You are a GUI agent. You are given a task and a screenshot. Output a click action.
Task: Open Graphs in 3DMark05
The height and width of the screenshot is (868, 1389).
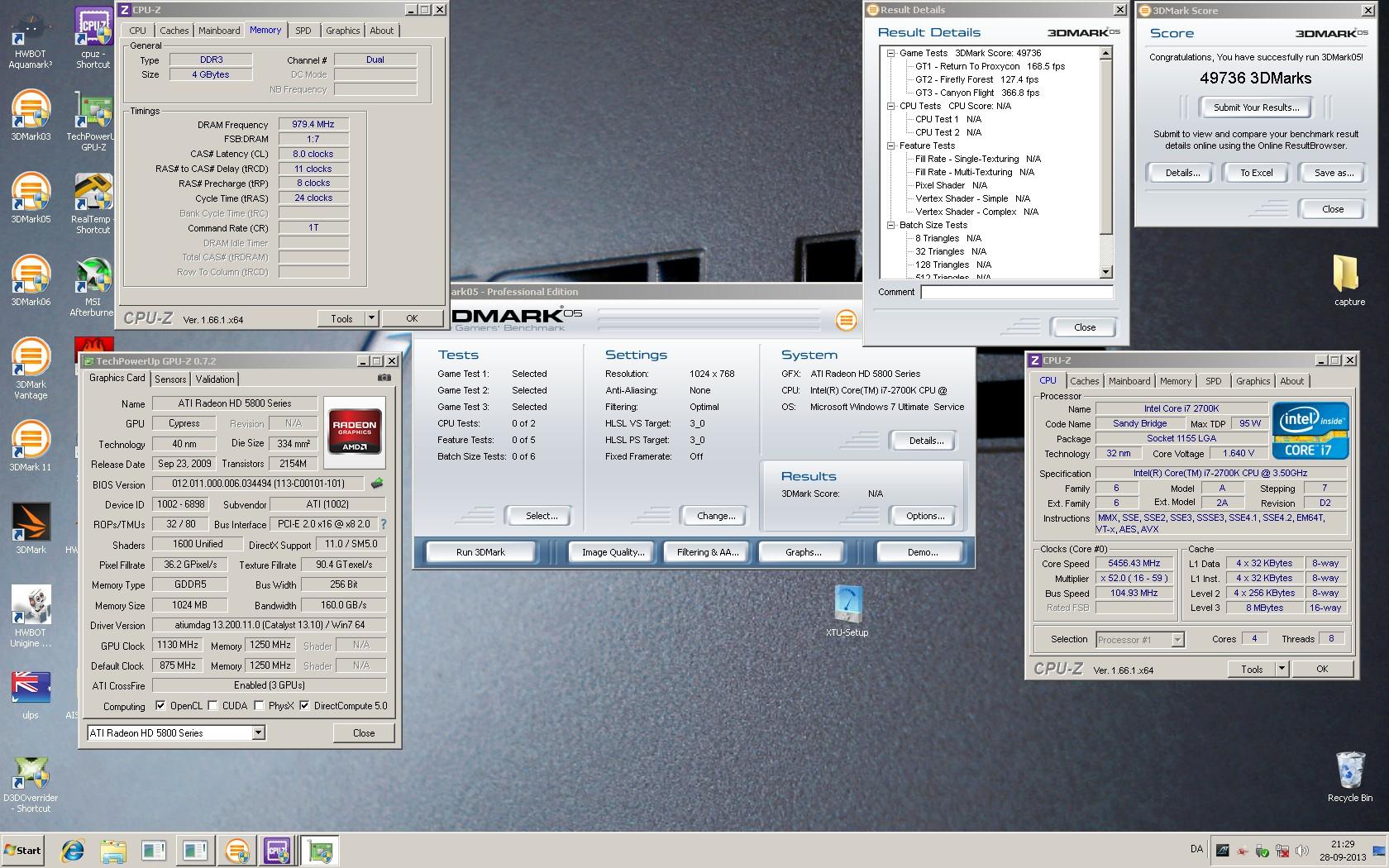pos(803,552)
